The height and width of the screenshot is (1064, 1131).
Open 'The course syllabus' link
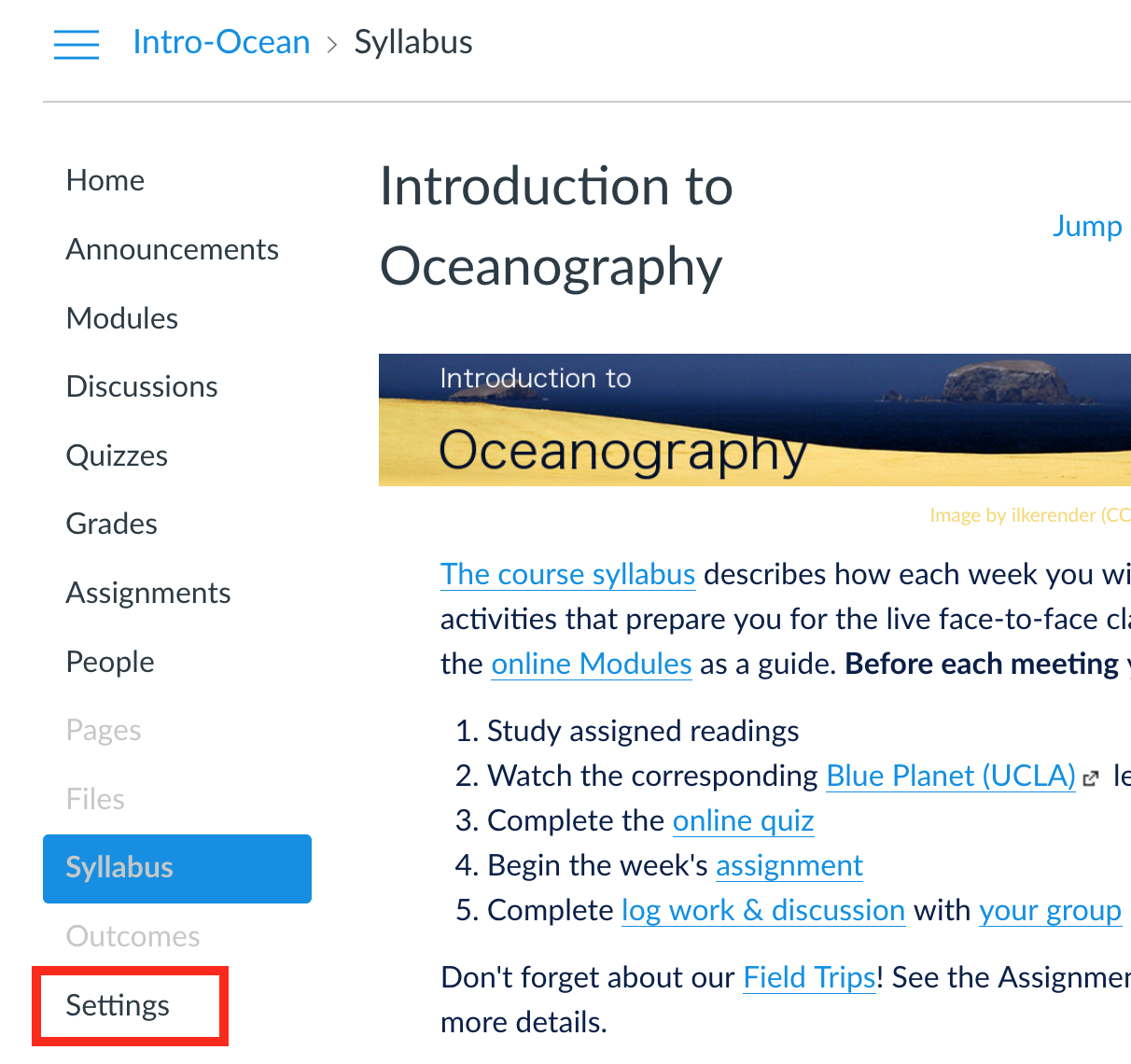(x=567, y=574)
